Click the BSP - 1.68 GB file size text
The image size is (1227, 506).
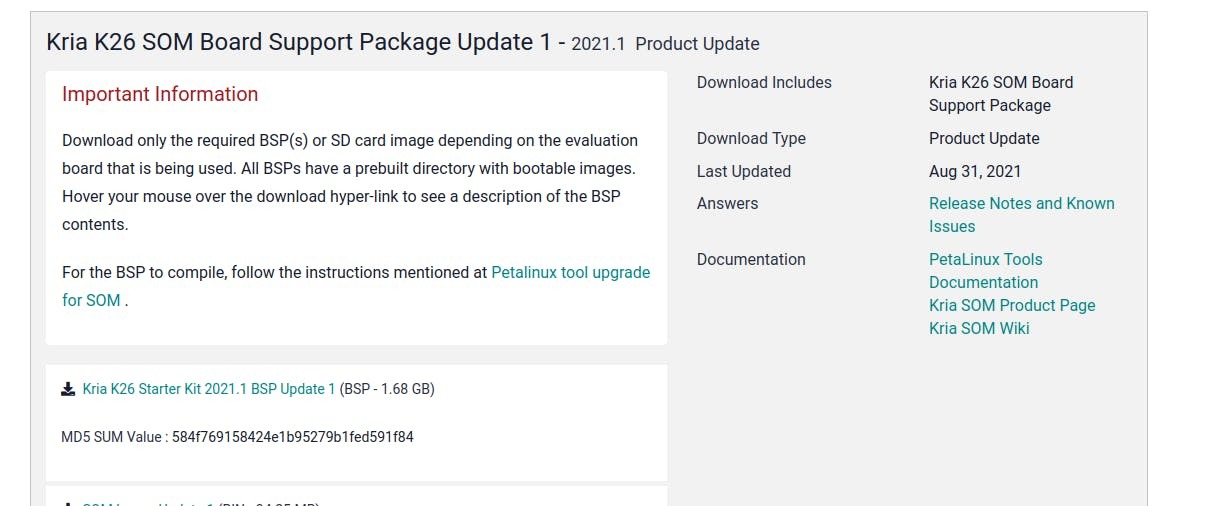point(387,389)
